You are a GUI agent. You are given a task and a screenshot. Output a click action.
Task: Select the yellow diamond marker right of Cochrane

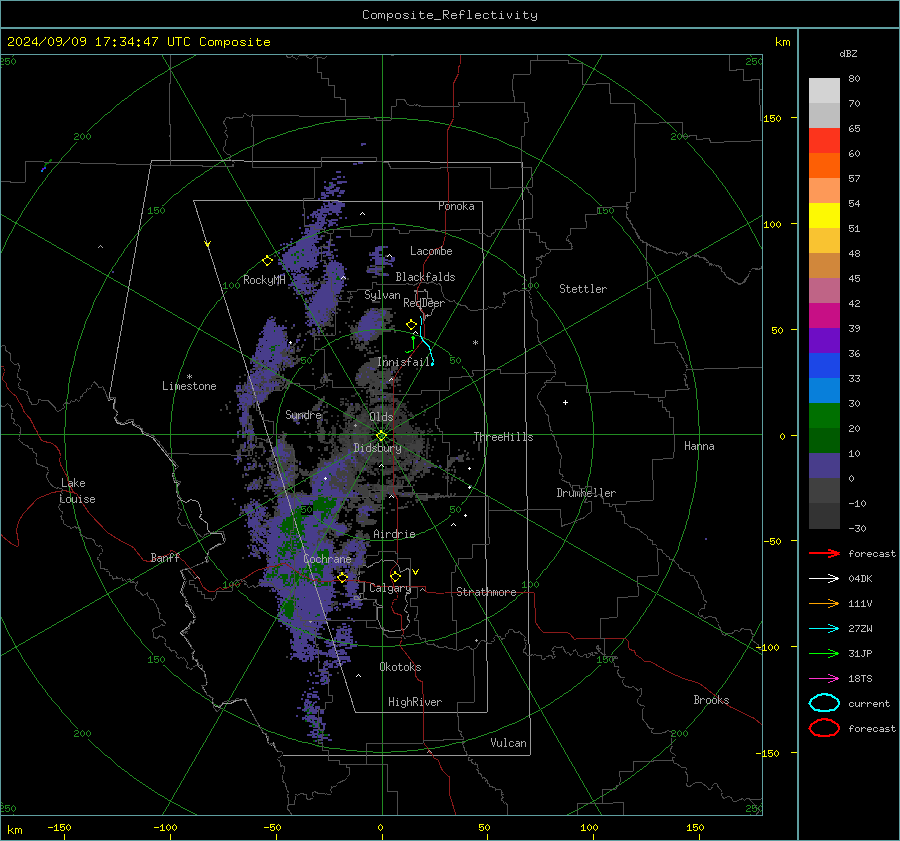(x=343, y=578)
